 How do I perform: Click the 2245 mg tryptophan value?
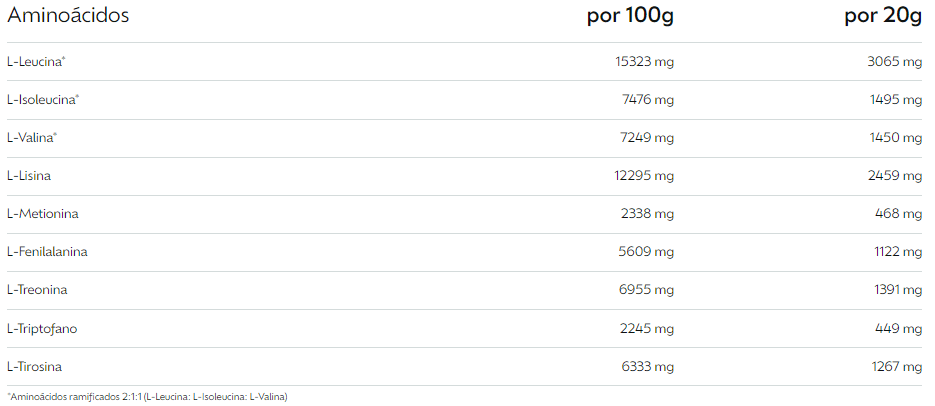647,328
